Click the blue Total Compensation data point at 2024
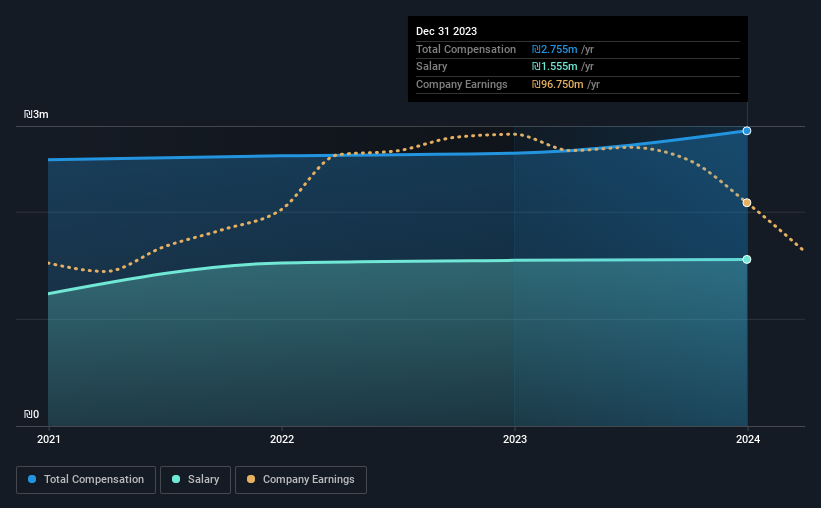The height and width of the screenshot is (508, 821). 747,131
